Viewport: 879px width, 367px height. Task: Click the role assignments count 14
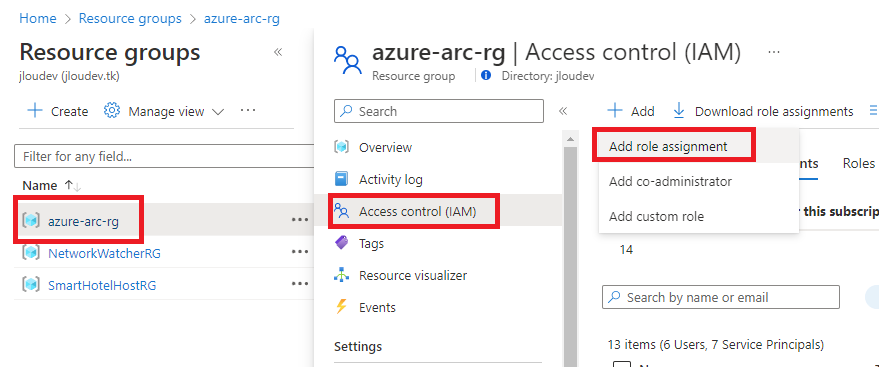click(x=626, y=250)
